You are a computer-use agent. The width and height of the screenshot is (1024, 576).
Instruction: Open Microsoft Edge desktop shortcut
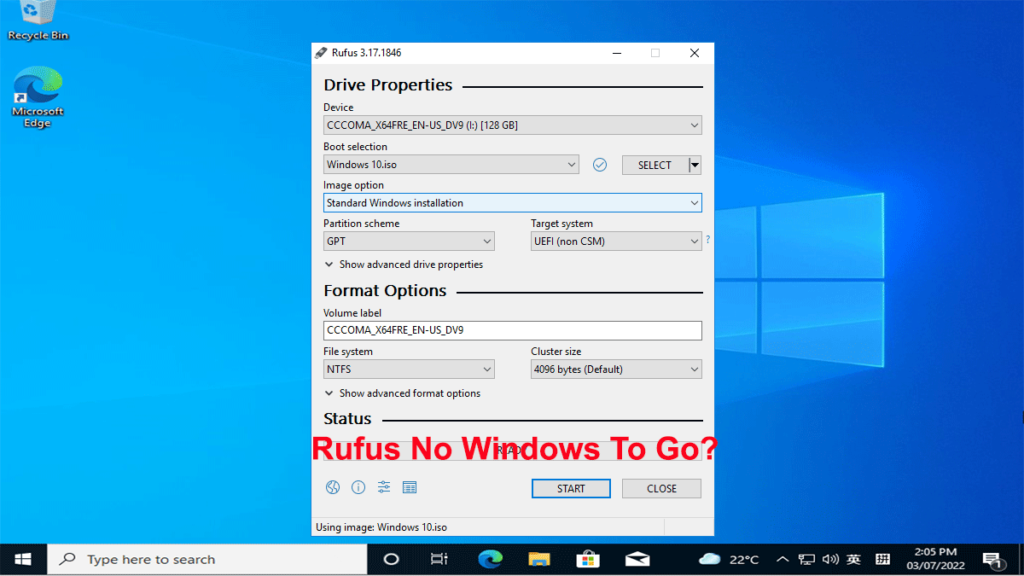[x=38, y=97]
